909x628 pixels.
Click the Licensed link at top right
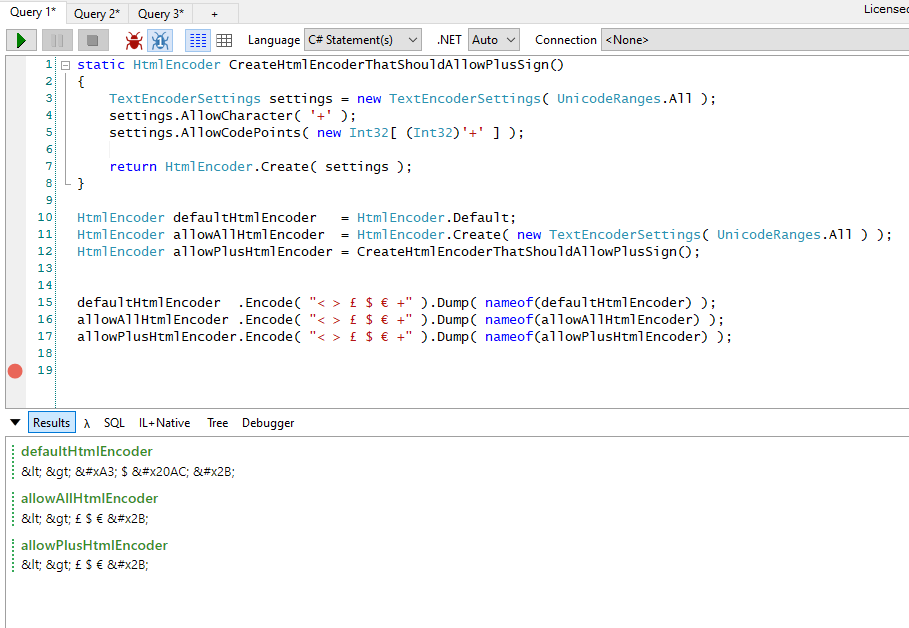(x=886, y=8)
